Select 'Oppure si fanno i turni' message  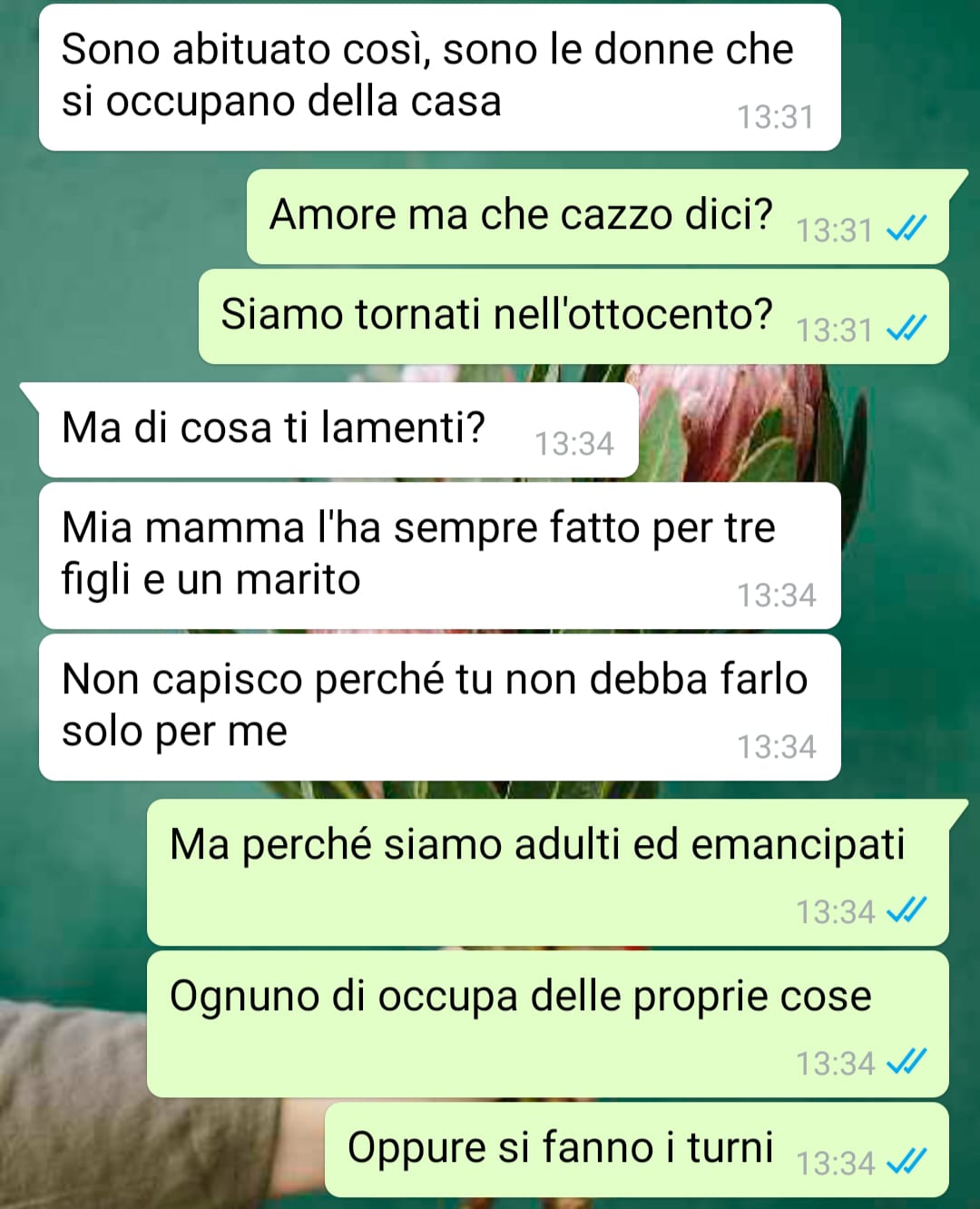(637, 1149)
